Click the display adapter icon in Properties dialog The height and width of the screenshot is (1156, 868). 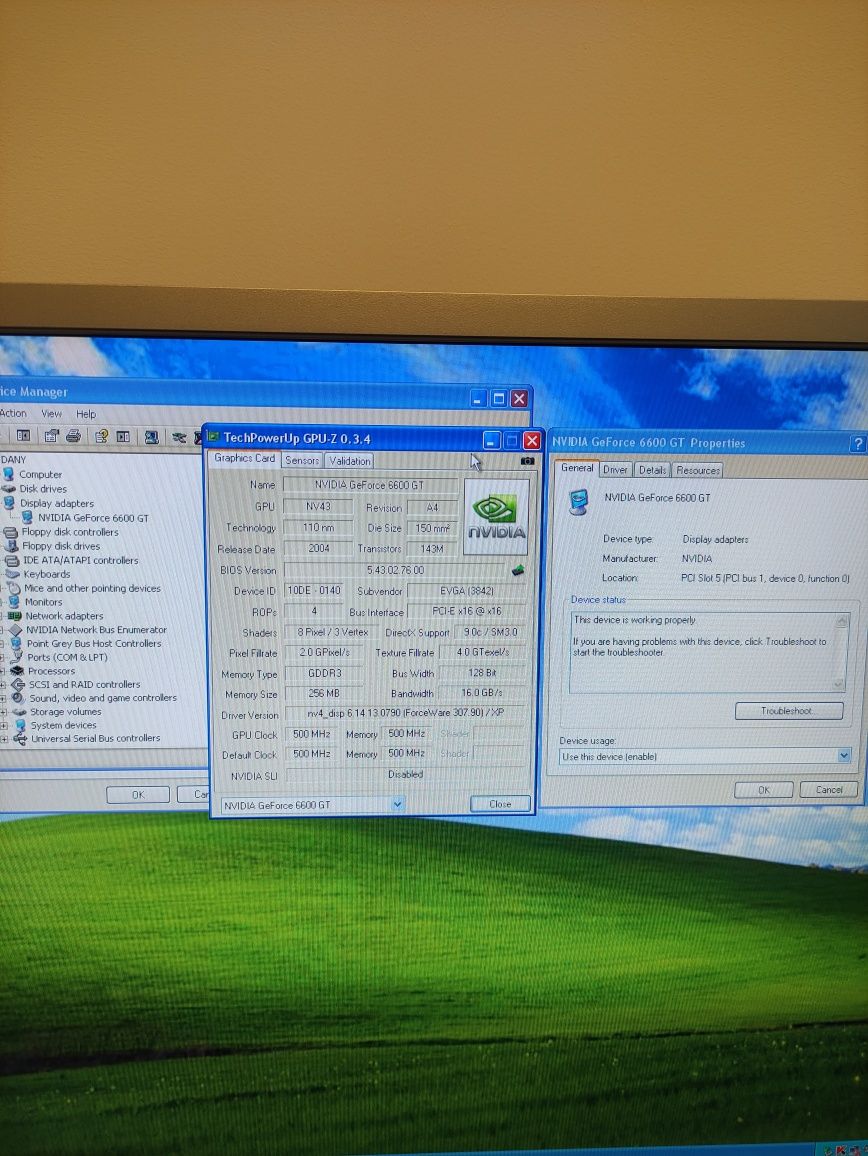(x=579, y=501)
